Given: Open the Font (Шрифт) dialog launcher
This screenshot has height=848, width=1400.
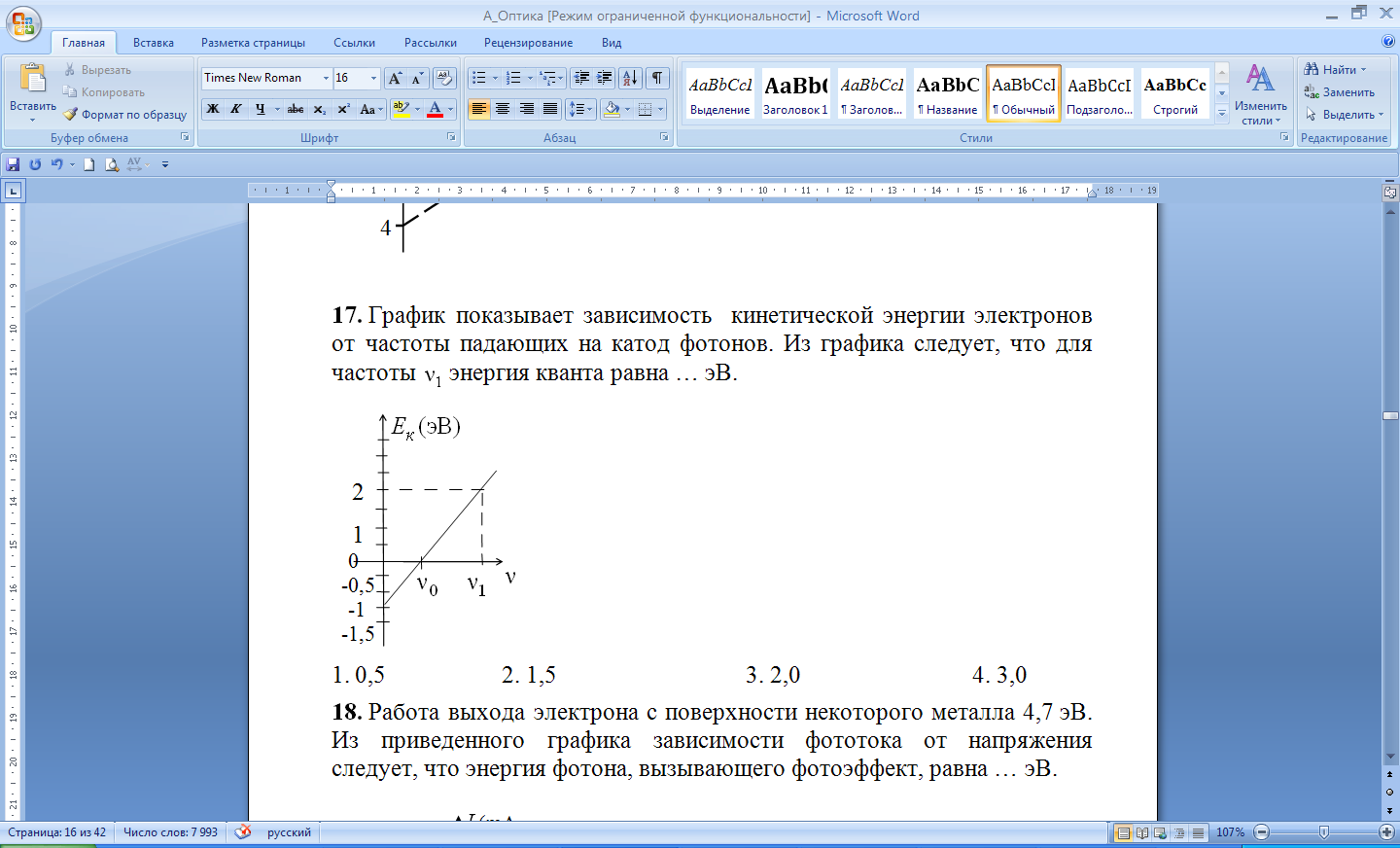Looking at the screenshot, I should [x=451, y=137].
